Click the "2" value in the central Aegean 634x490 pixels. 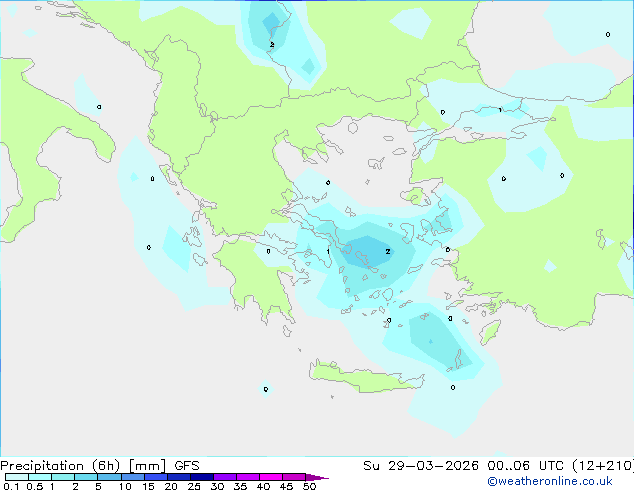[x=388, y=251]
